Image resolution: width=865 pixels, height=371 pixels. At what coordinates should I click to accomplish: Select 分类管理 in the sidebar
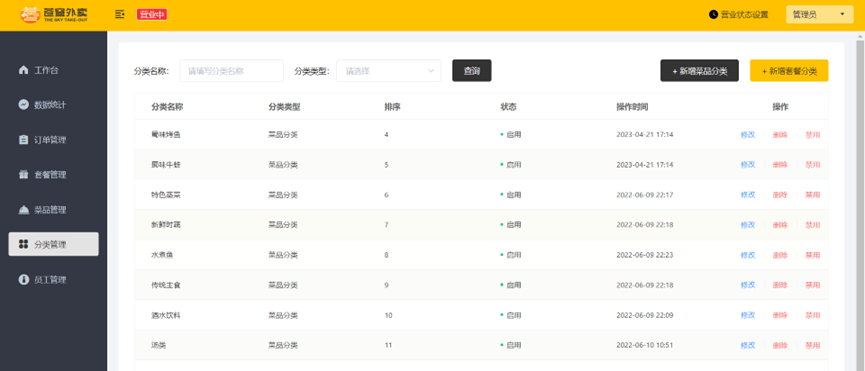pyautogui.click(x=54, y=244)
